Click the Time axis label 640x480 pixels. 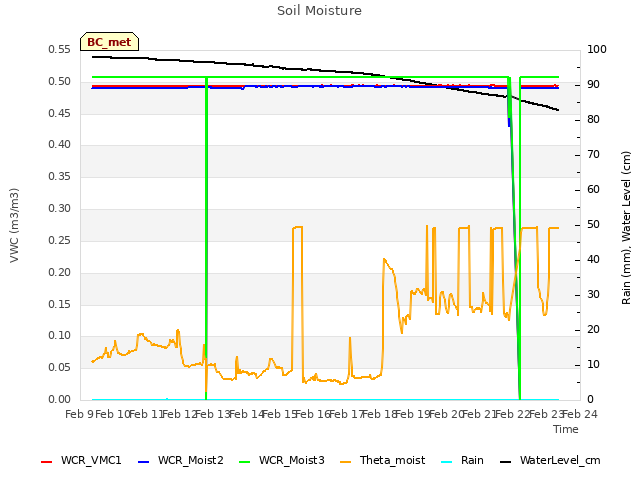click(x=566, y=429)
